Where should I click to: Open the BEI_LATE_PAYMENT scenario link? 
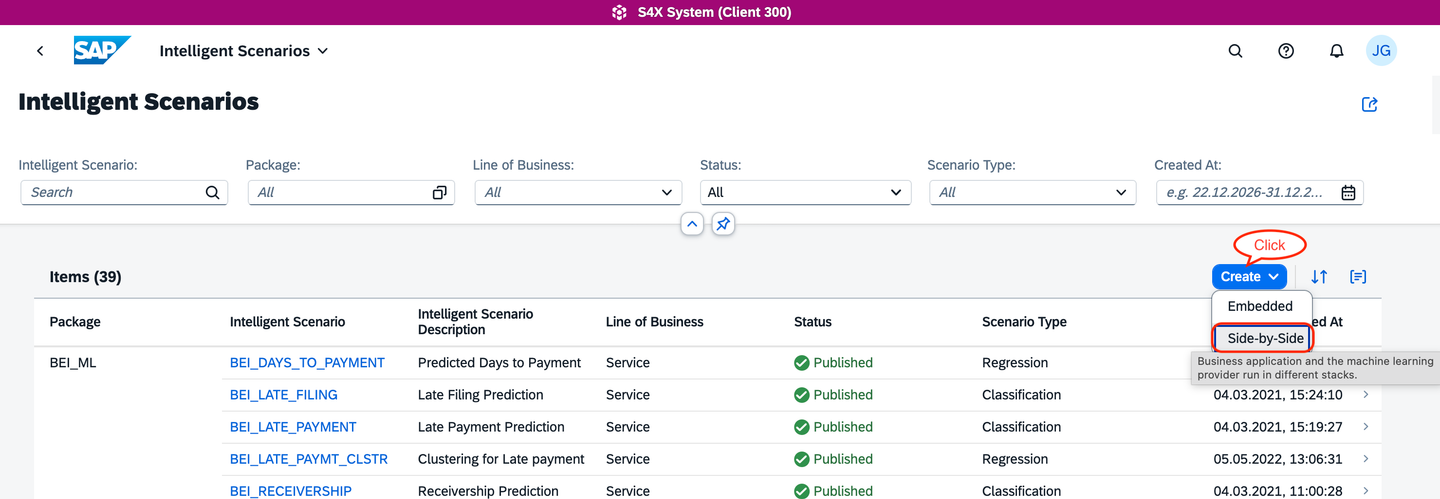tap(293, 427)
